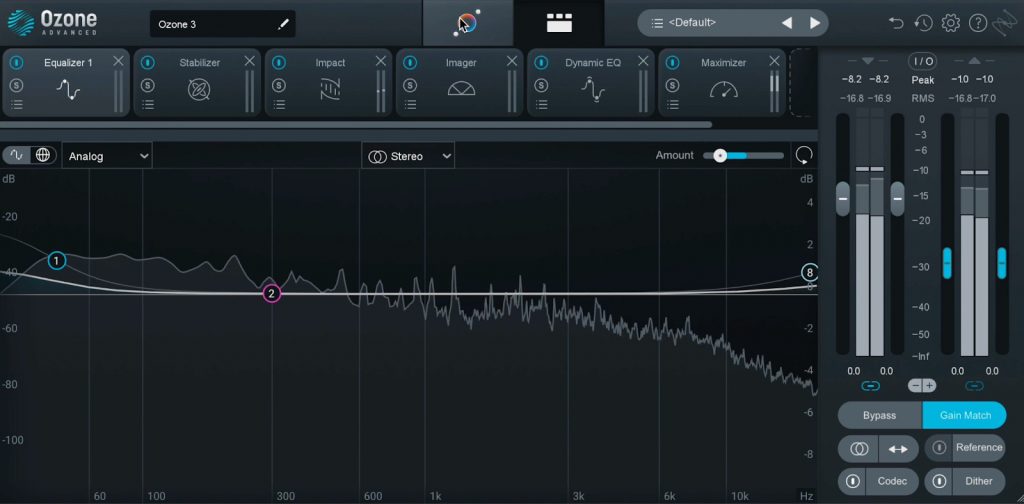
Task: Open the Master Assistant
Action: (x=468, y=23)
